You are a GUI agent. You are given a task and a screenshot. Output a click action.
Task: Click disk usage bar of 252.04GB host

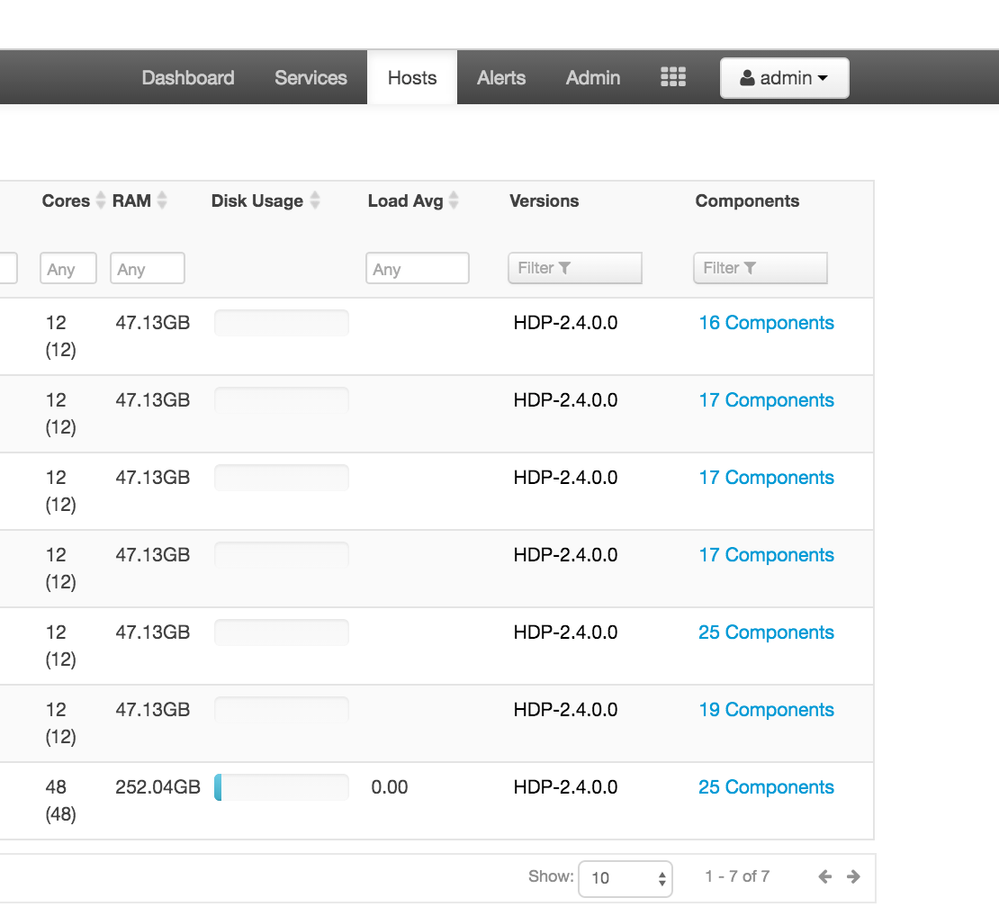[x=281, y=788]
